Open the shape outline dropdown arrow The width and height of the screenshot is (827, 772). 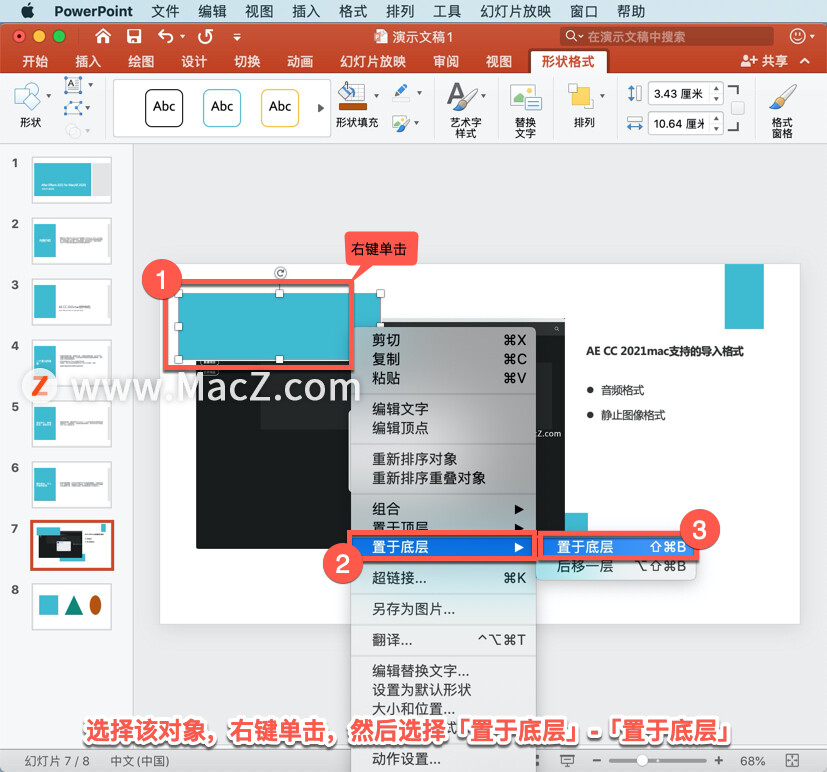pyautogui.click(x=419, y=93)
